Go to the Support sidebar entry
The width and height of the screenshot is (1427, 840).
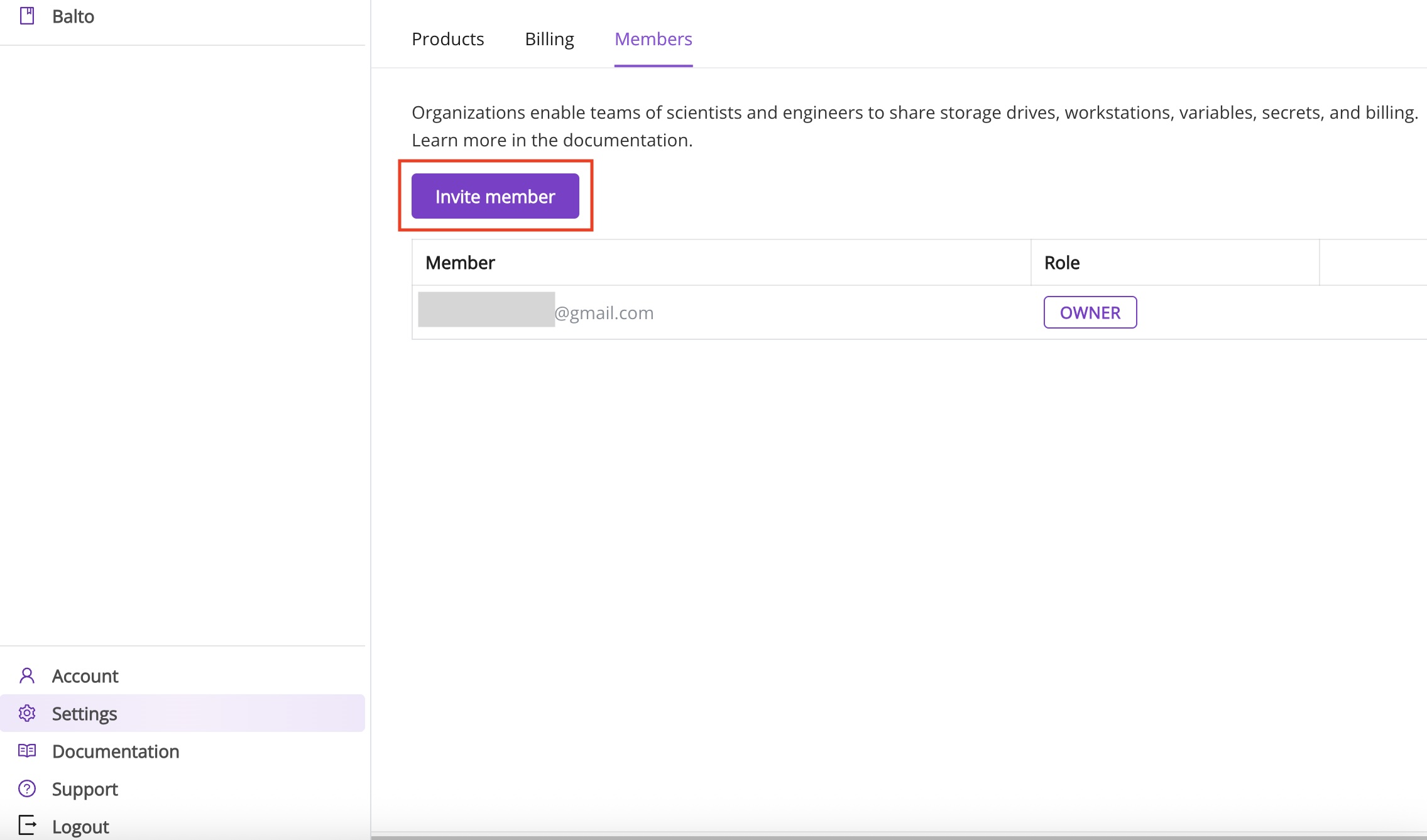85,789
